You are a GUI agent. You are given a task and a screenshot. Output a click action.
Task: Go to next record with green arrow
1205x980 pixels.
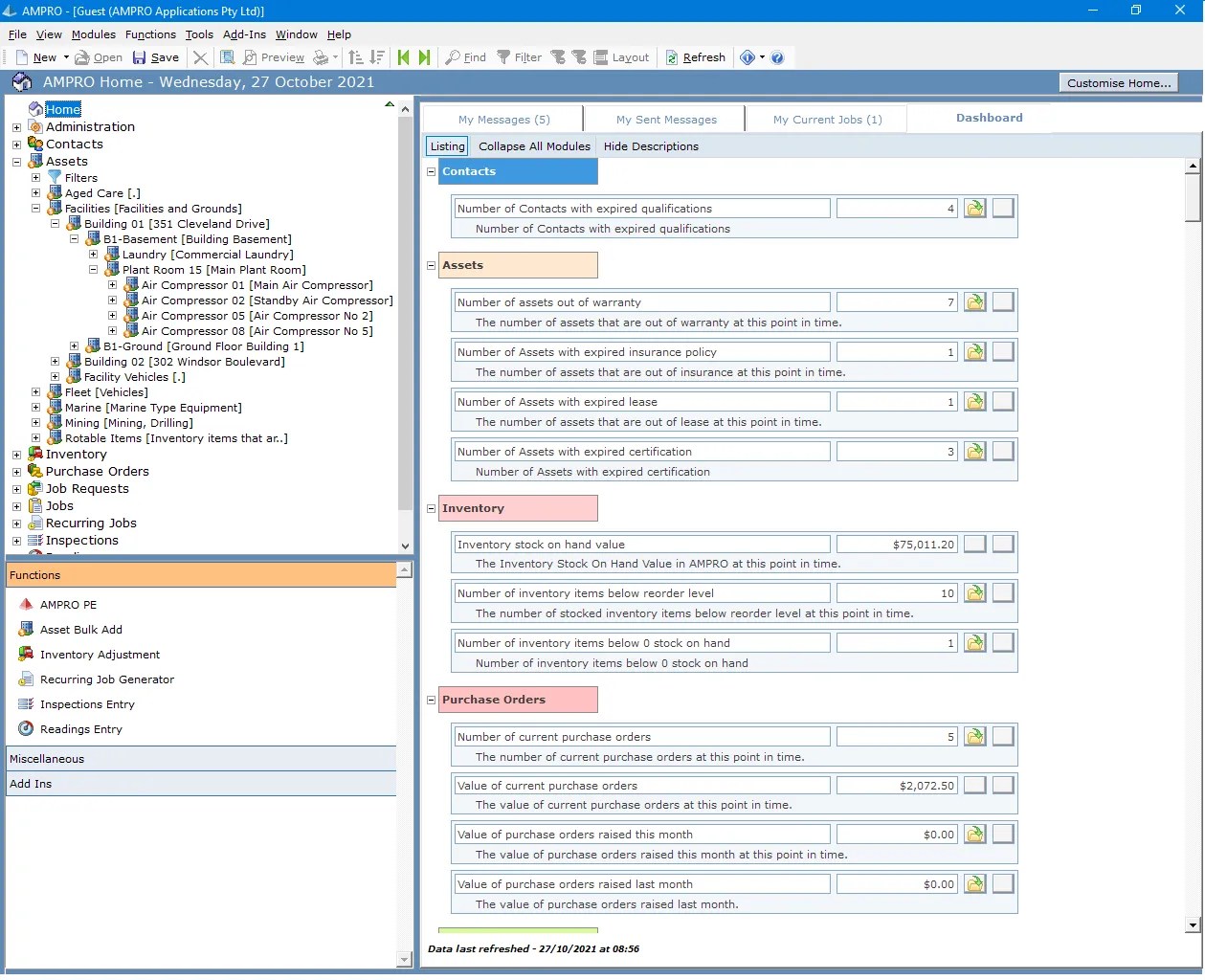point(424,57)
